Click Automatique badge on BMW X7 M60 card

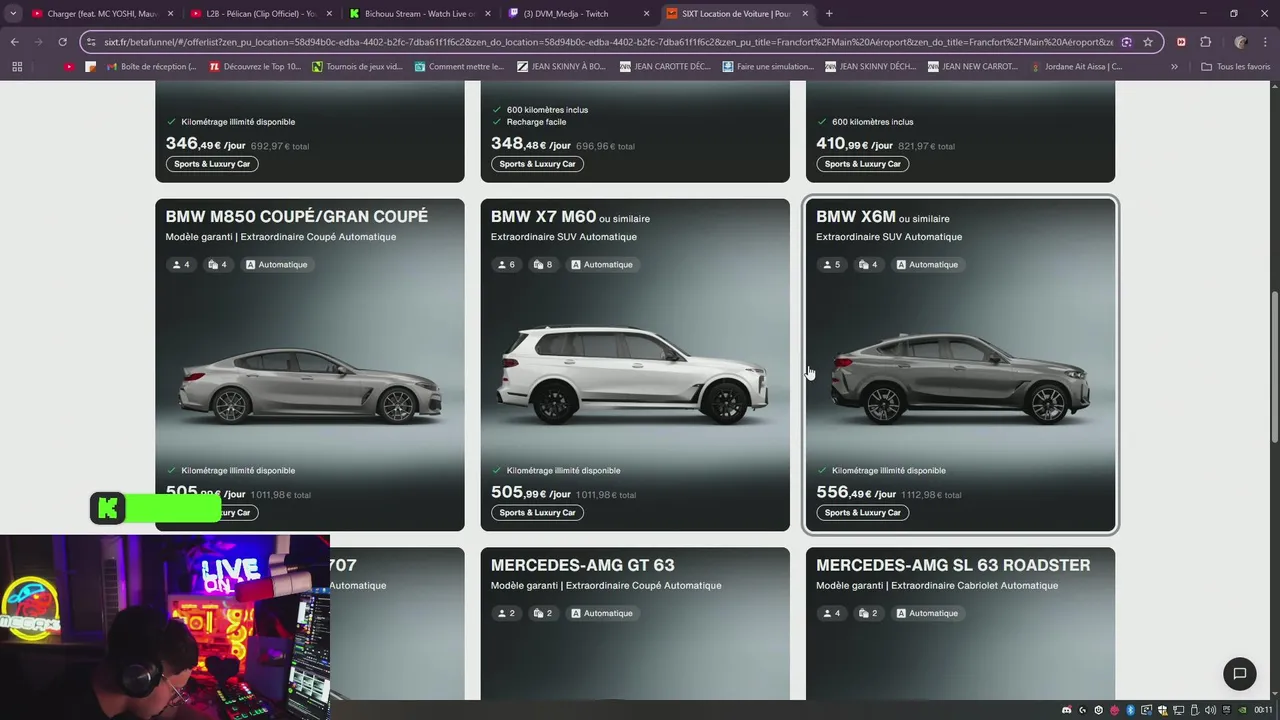coord(602,265)
